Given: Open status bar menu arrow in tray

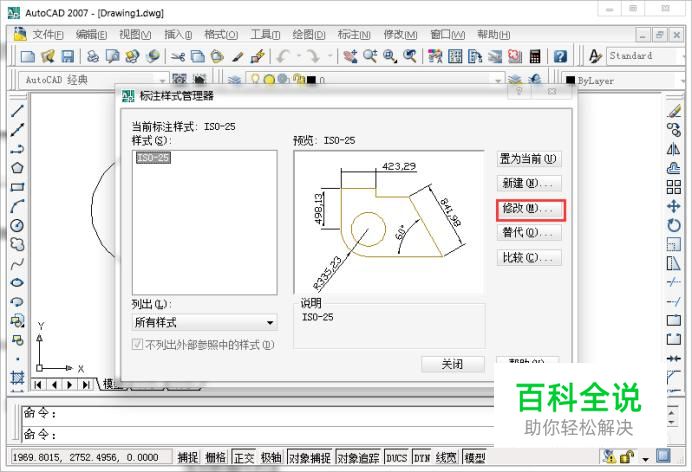Looking at the screenshot, I should [646, 459].
